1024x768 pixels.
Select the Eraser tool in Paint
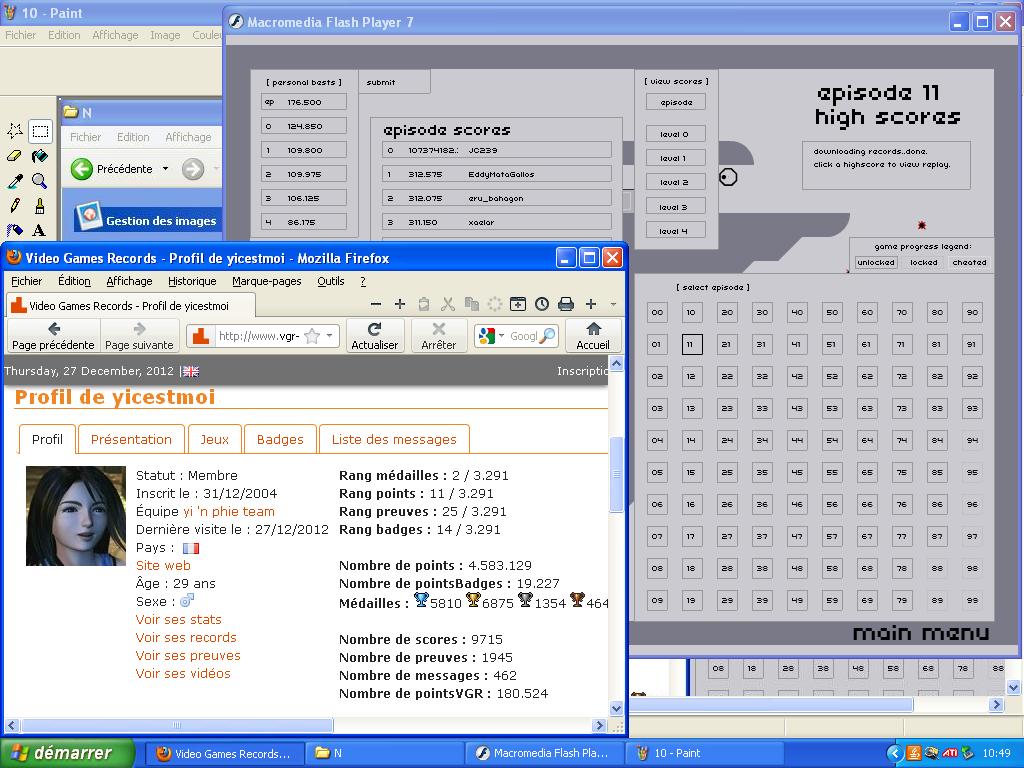(x=15, y=156)
